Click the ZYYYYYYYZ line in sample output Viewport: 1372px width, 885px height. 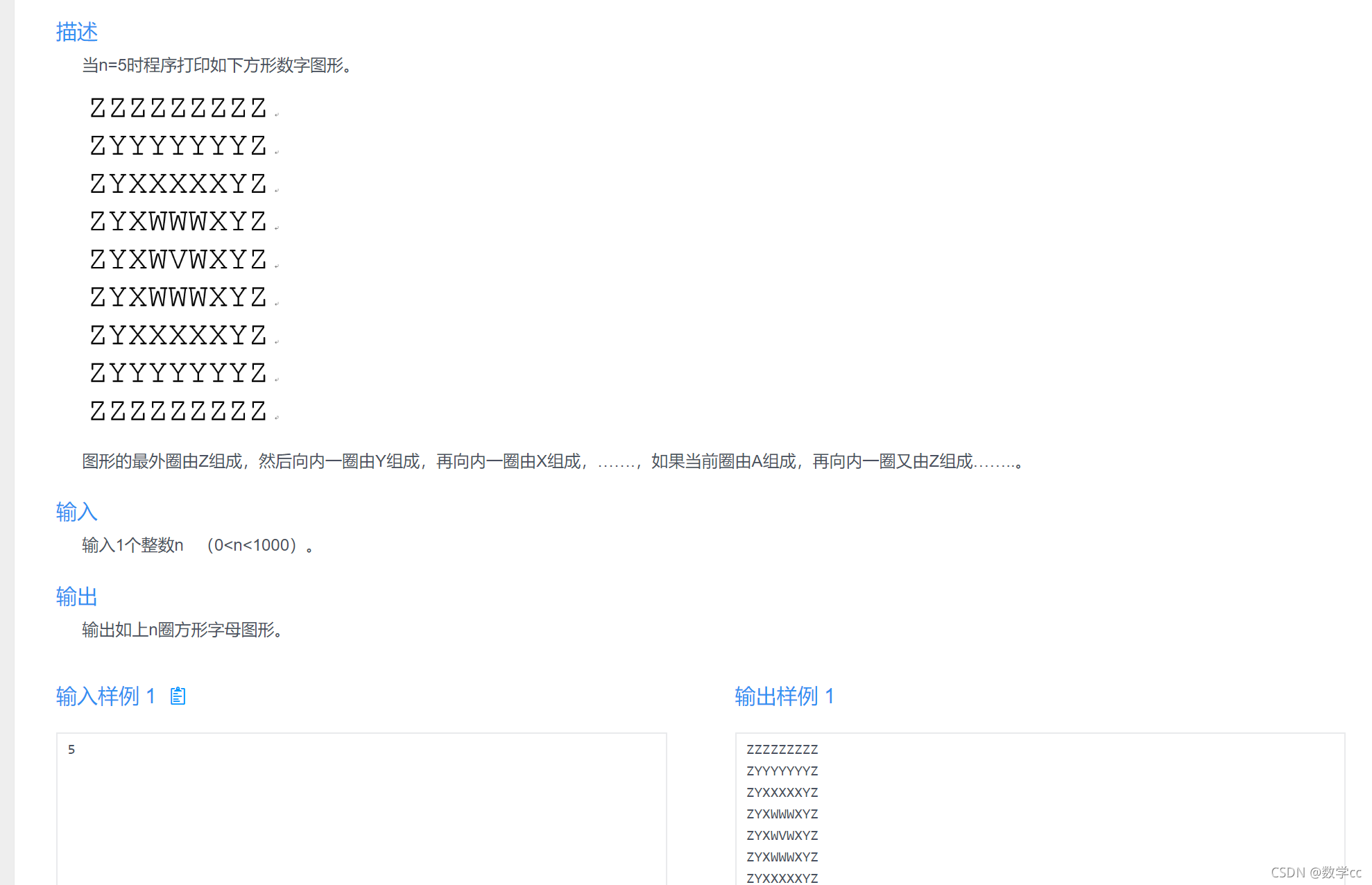click(x=782, y=771)
